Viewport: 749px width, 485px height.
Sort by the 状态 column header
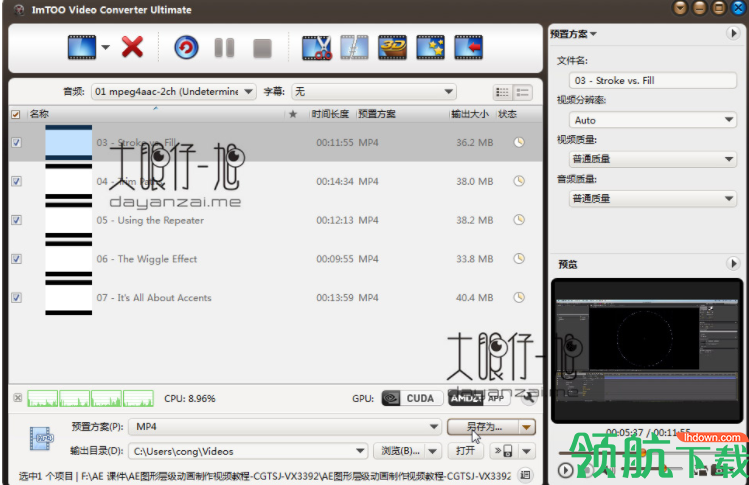(x=507, y=114)
